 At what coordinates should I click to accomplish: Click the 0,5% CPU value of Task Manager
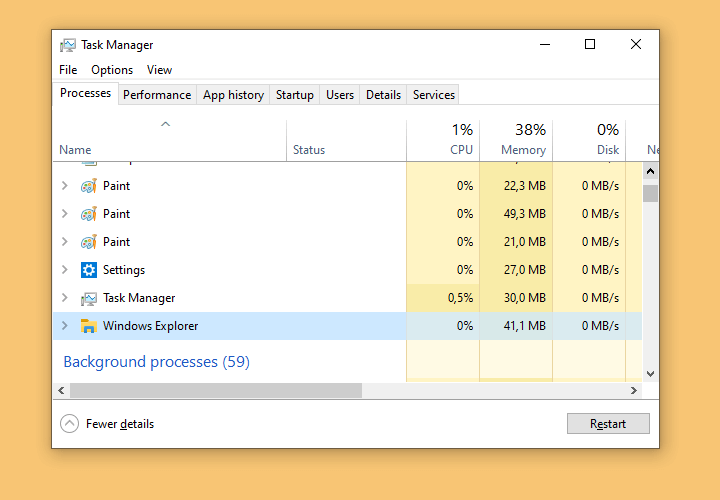tap(461, 298)
